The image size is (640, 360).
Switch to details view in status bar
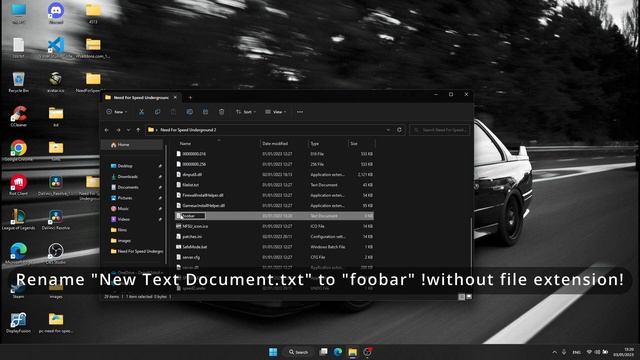coord(462,297)
